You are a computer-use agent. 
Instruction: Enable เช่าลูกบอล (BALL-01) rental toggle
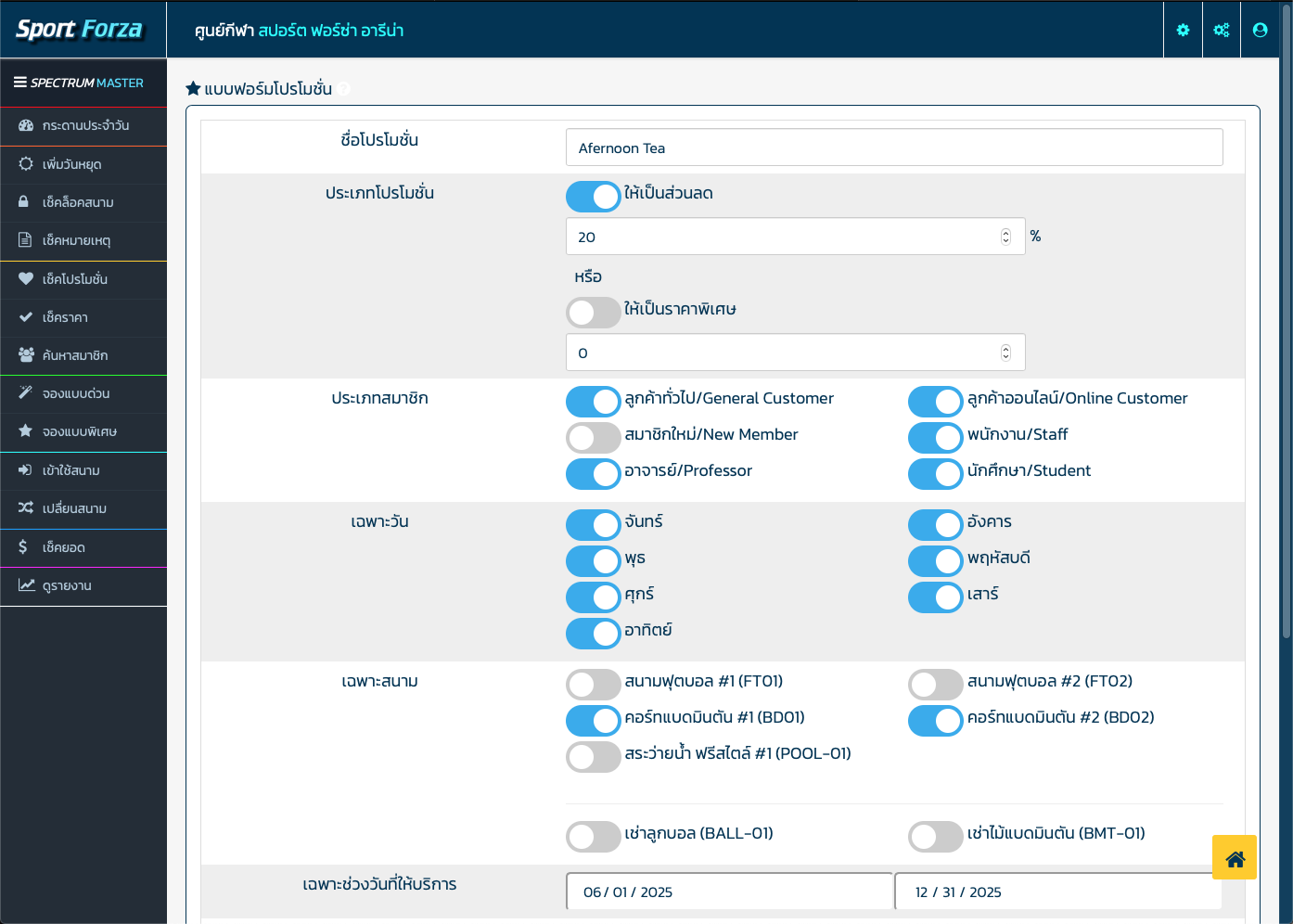click(x=594, y=837)
